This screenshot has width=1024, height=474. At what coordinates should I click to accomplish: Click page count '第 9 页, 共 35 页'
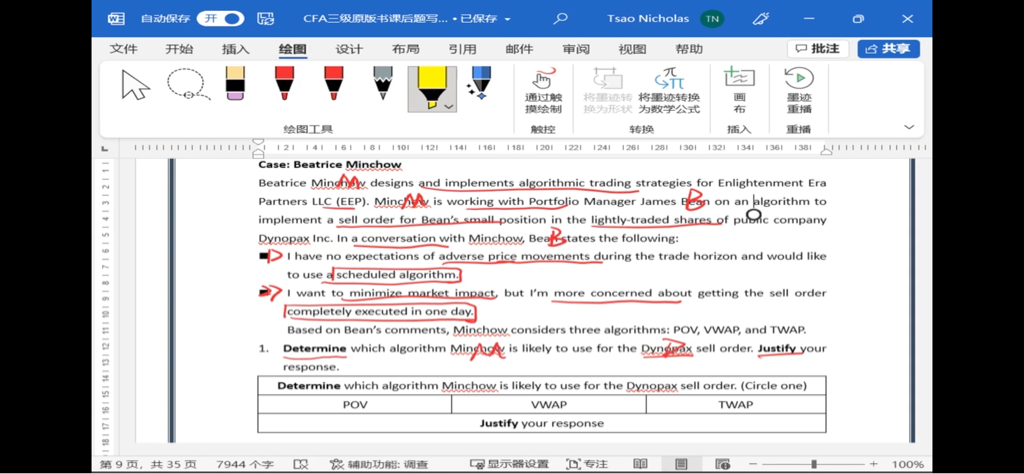(x=148, y=464)
